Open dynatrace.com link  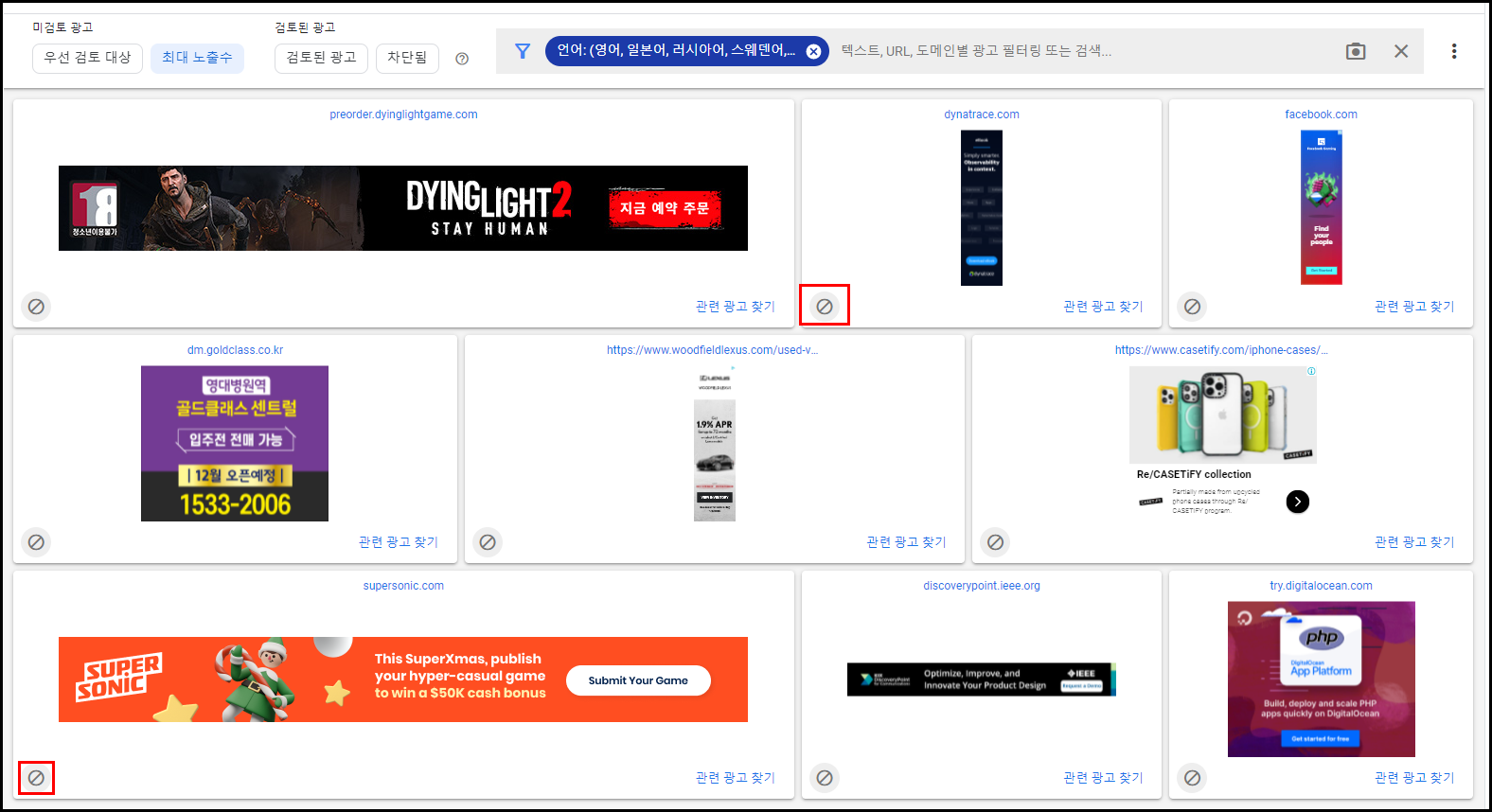(982, 115)
